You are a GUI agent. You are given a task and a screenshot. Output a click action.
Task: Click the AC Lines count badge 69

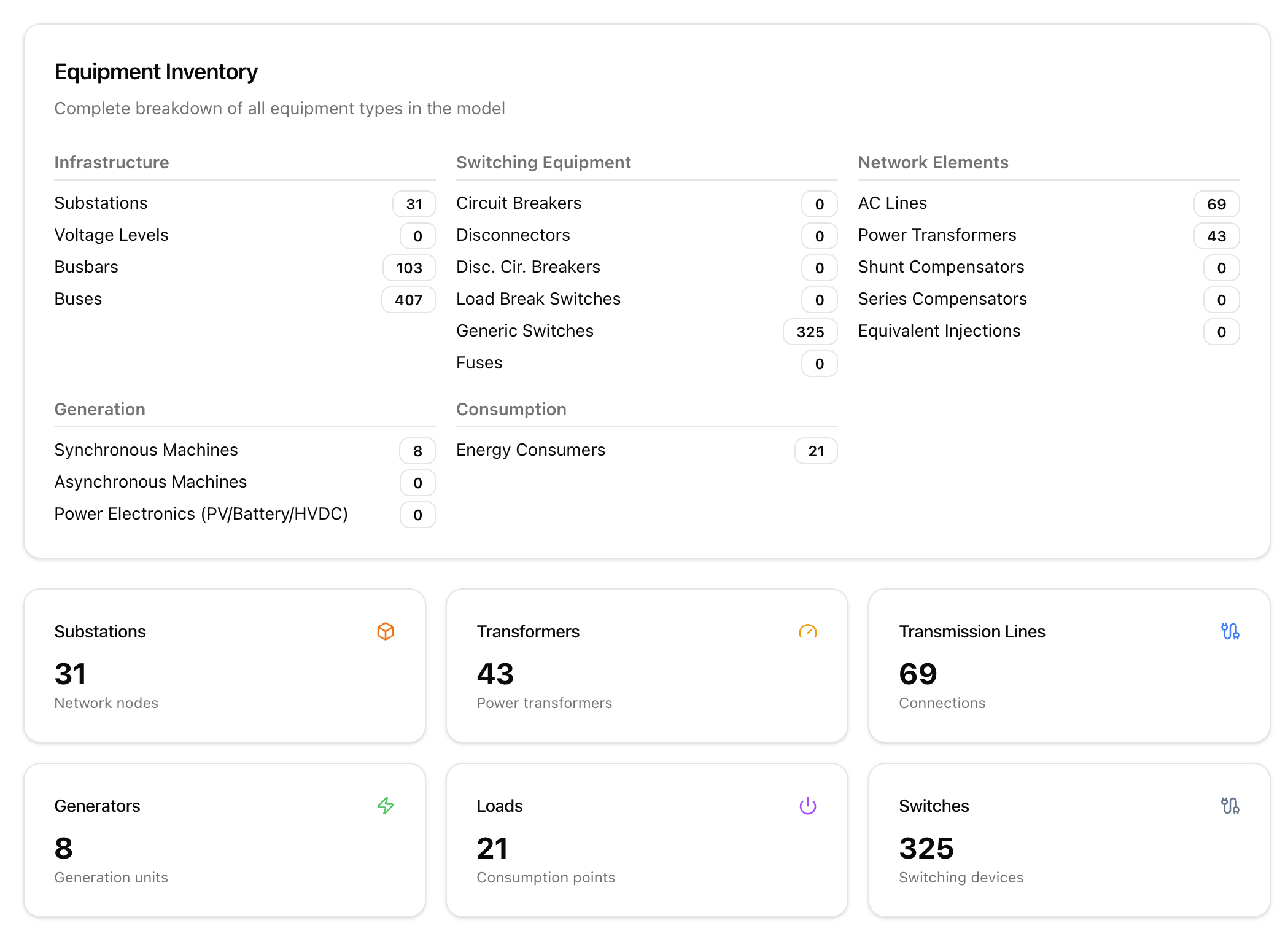click(1216, 204)
